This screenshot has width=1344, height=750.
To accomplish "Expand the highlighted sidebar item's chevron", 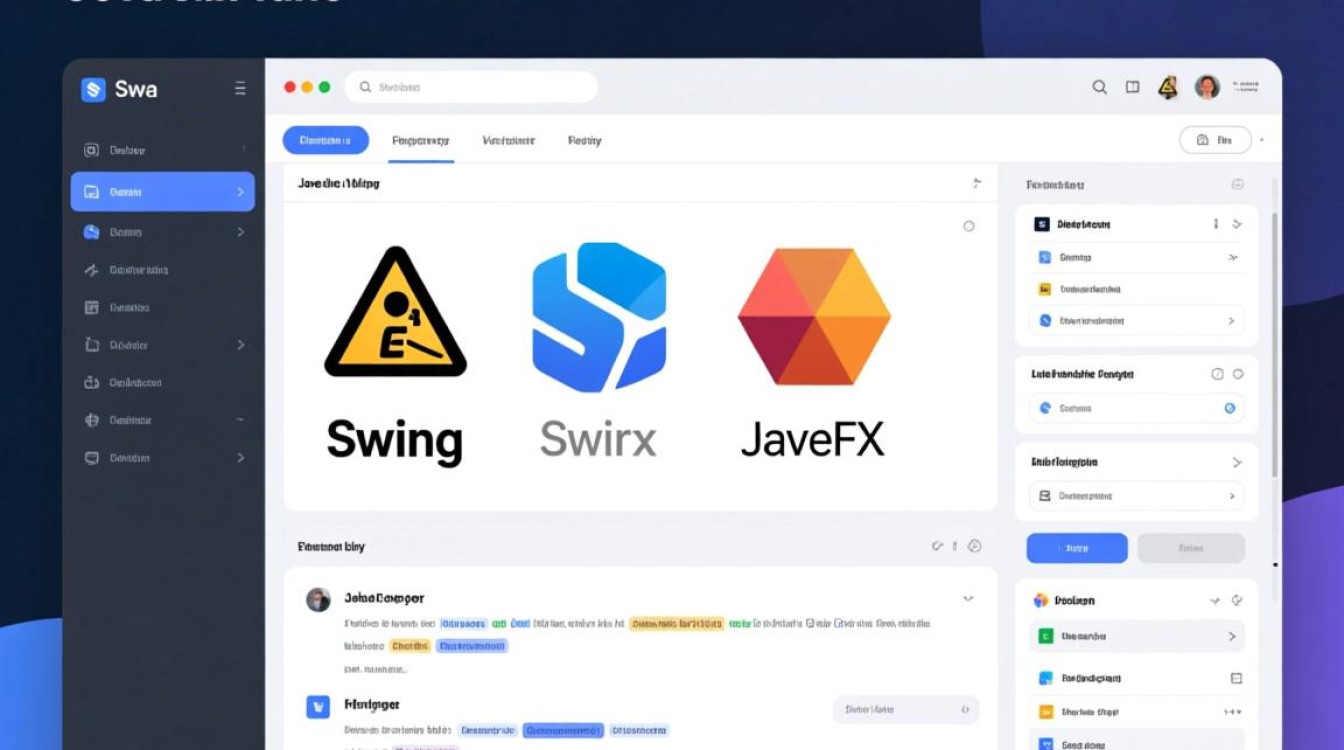I will (x=240, y=191).
